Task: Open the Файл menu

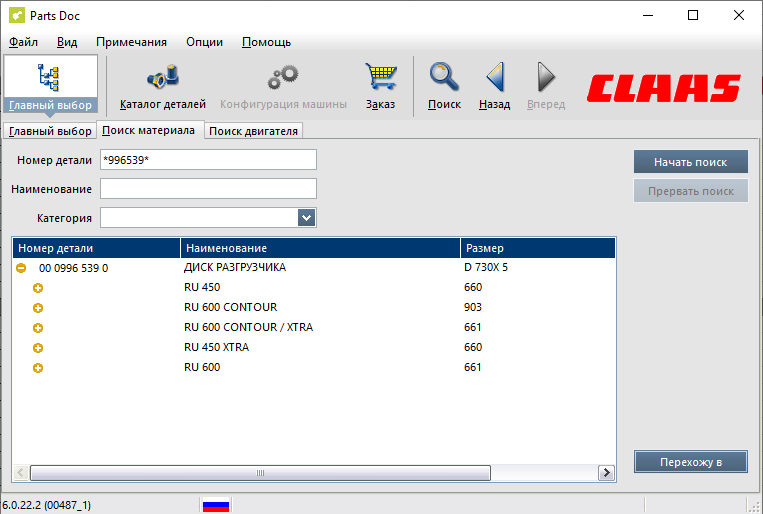Action: [x=23, y=42]
